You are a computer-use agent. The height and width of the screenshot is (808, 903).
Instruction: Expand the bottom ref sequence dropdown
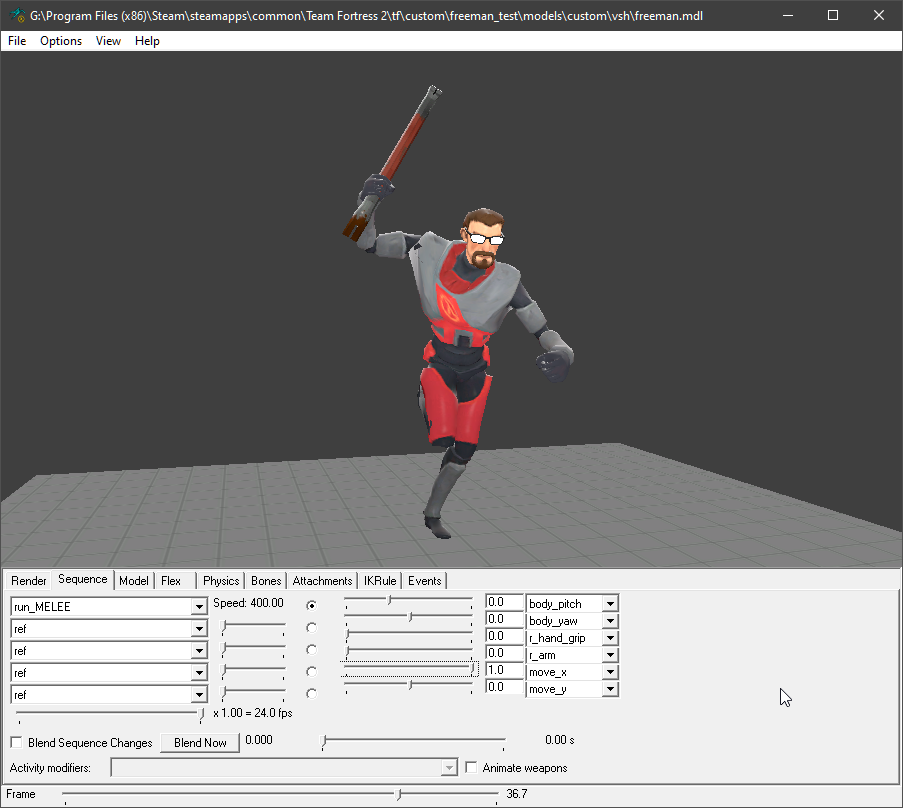199,695
